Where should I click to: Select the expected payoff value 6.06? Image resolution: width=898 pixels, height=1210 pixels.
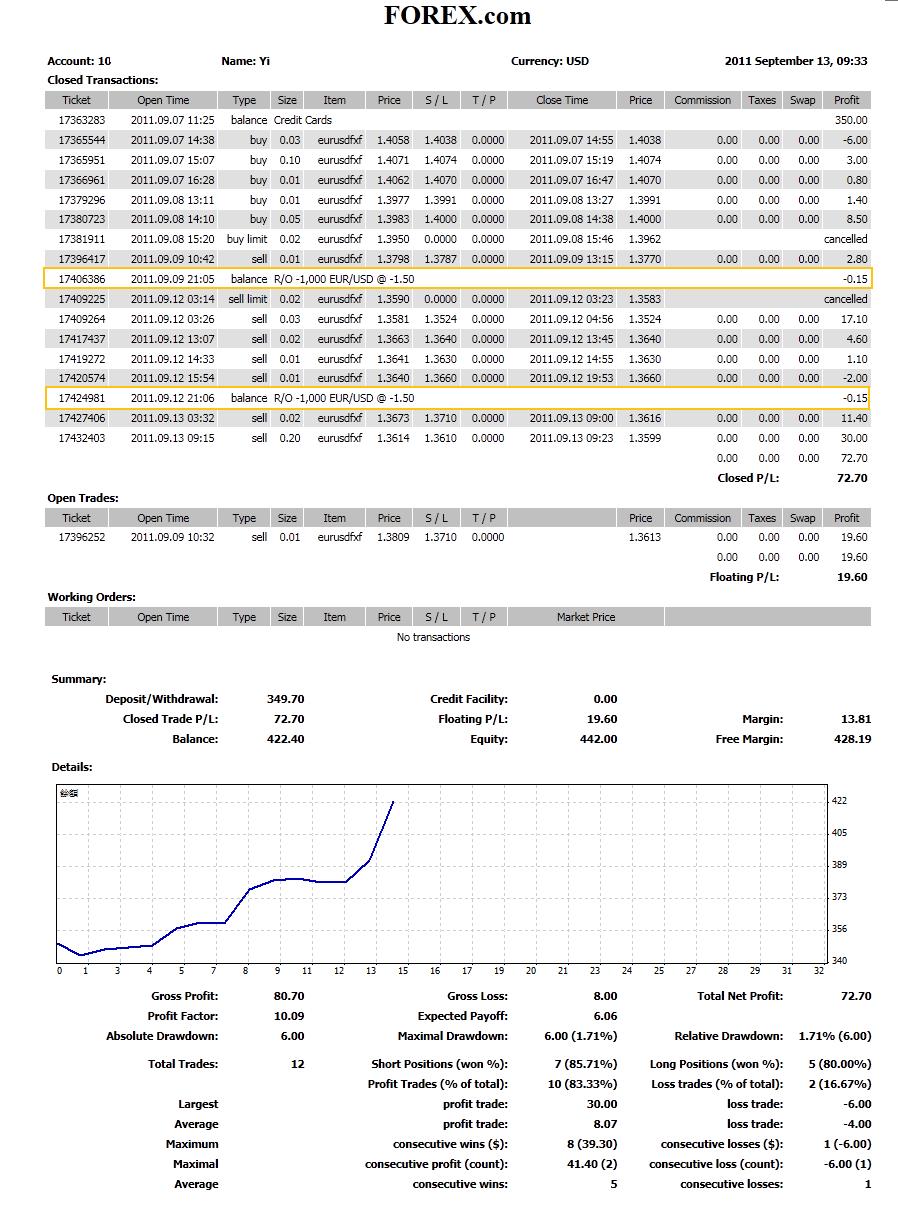click(x=605, y=1016)
